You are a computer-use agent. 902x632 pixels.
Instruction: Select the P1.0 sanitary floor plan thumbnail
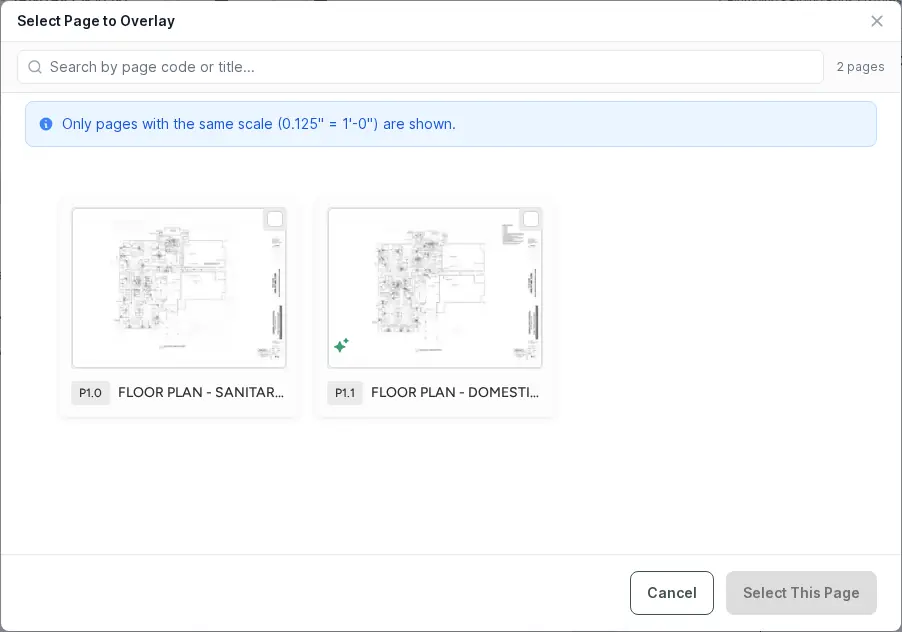coord(179,288)
